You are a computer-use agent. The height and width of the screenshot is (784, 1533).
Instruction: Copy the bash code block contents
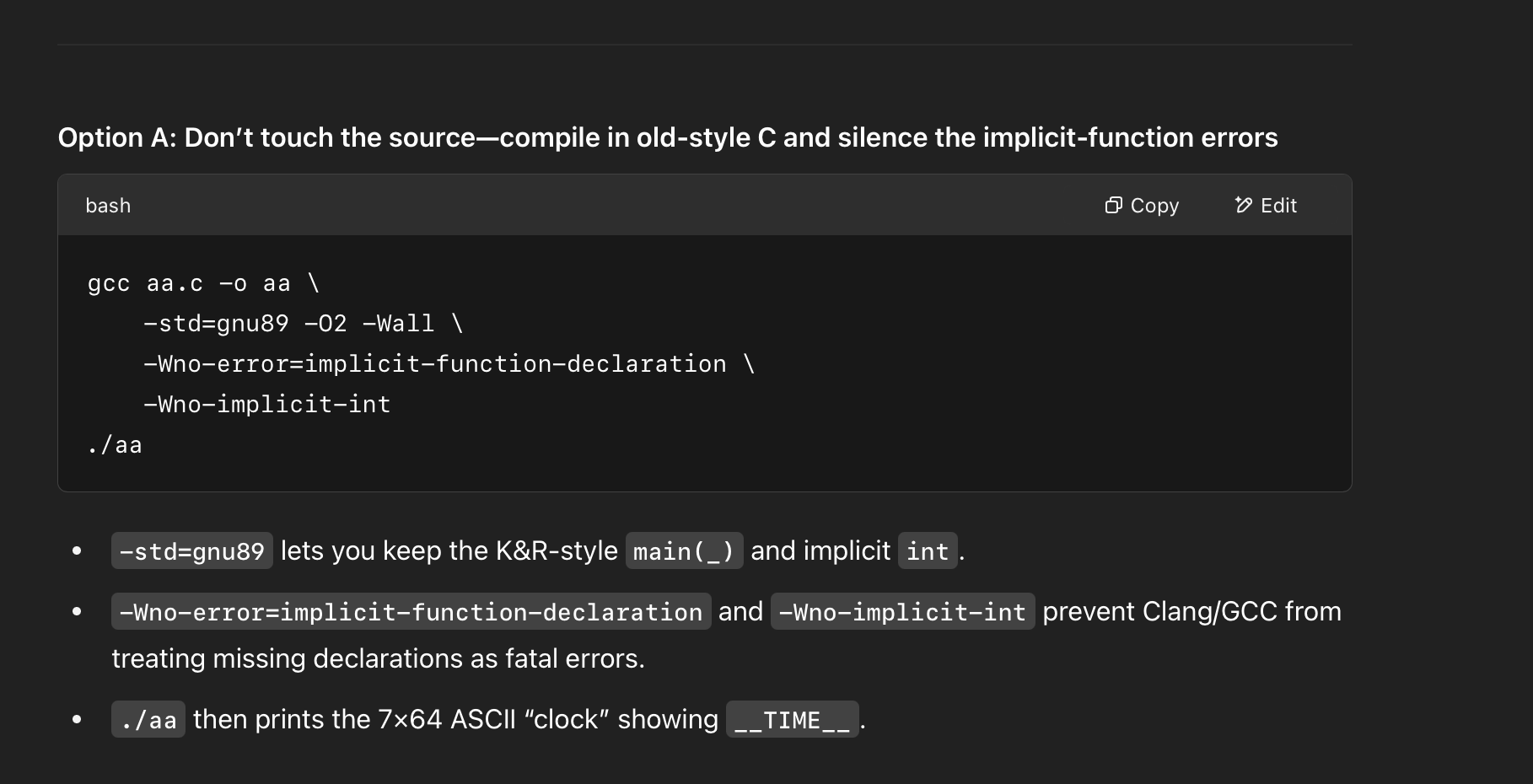[x=1142, y=206]
